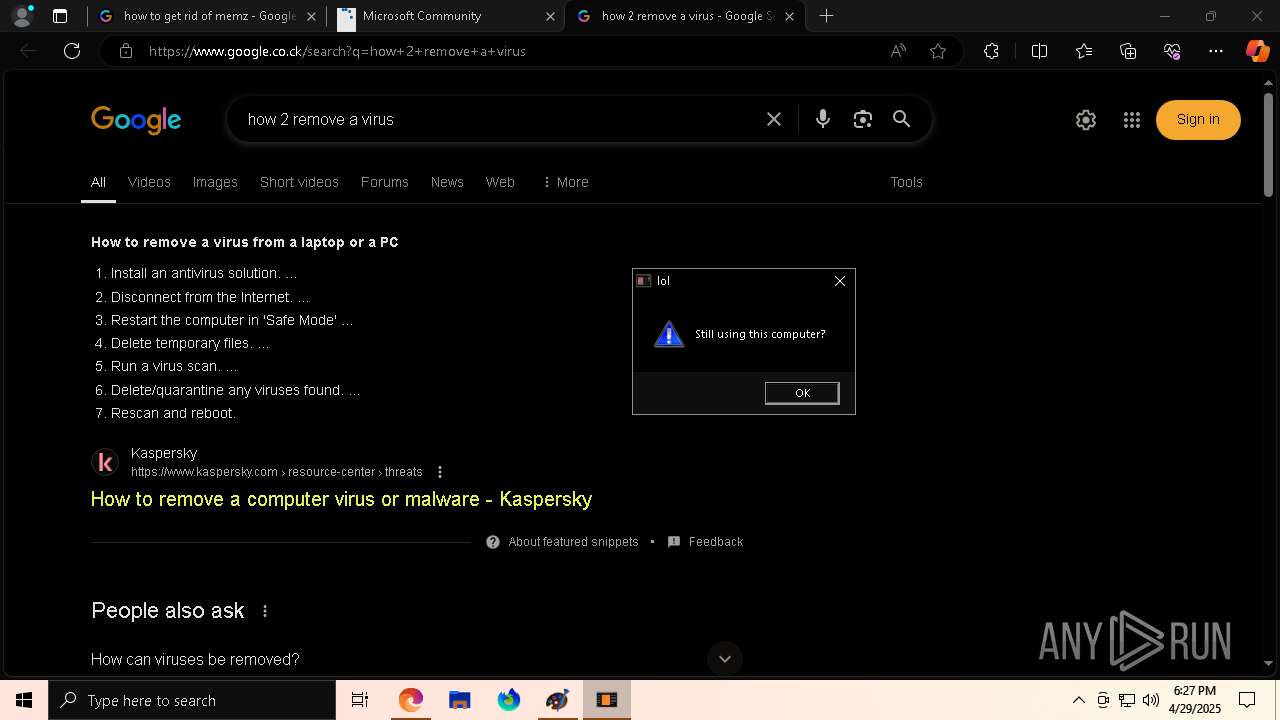Switch to Web results tab

500,182
